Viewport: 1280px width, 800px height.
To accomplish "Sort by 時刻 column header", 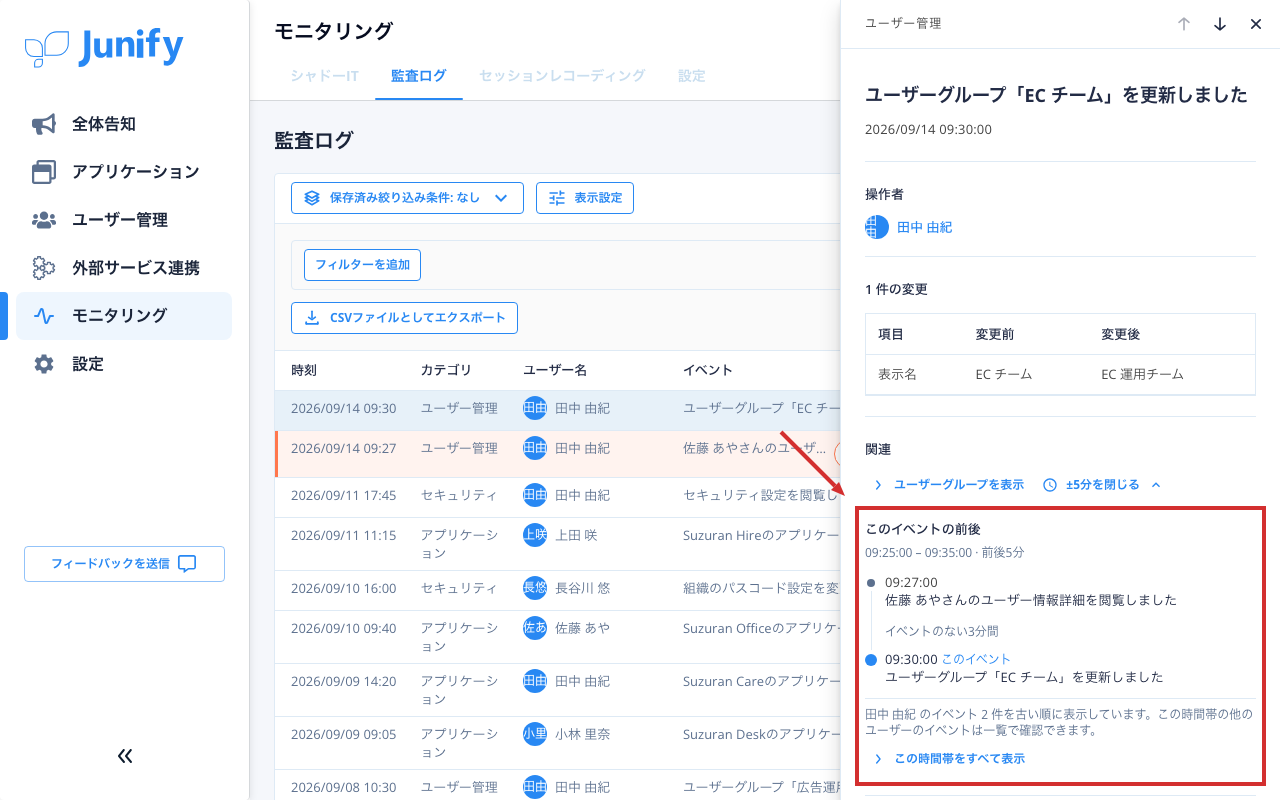I will [304, 370].
